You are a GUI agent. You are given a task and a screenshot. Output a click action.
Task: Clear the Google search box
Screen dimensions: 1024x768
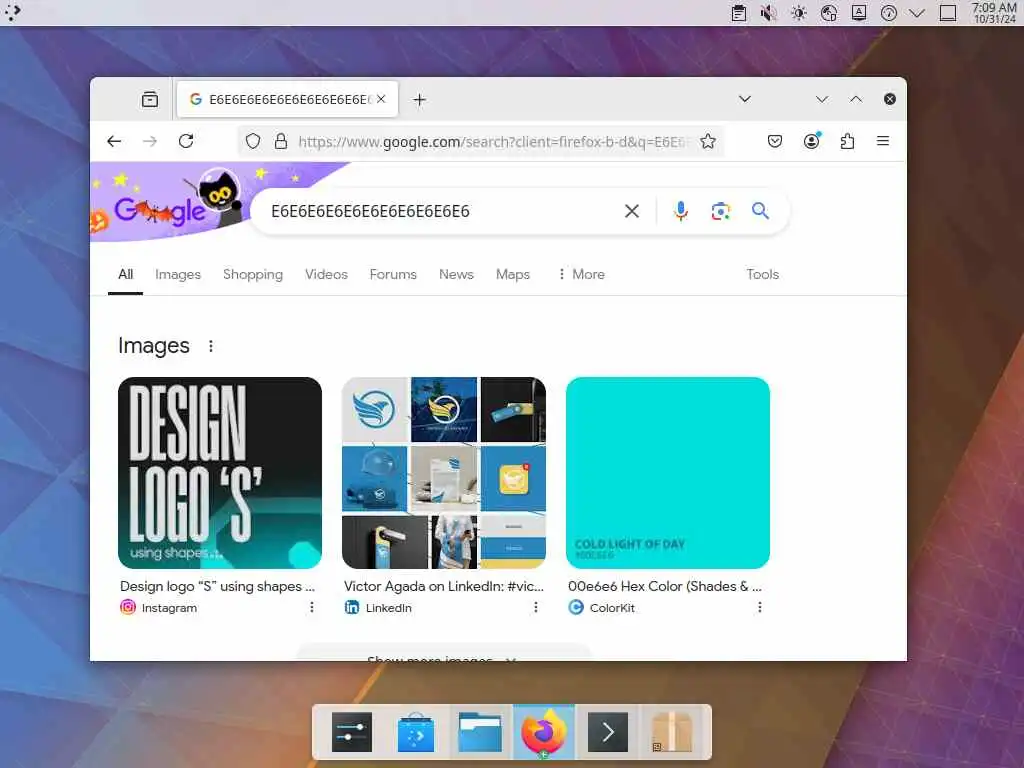pos(632,211)
